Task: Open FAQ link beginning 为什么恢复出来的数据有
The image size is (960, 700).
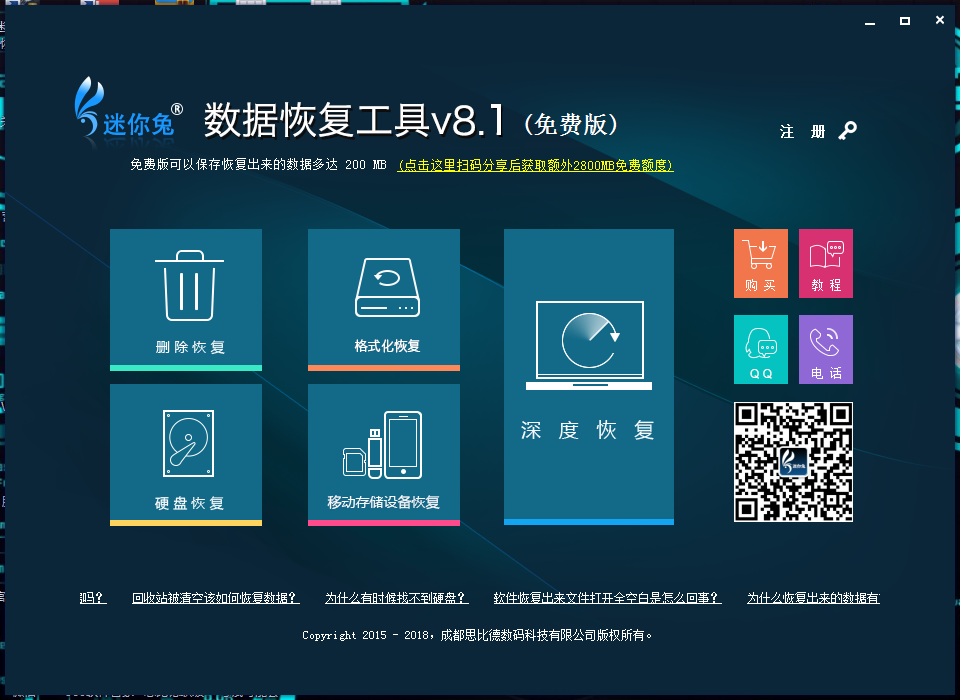Action: (x=813, y=598)
